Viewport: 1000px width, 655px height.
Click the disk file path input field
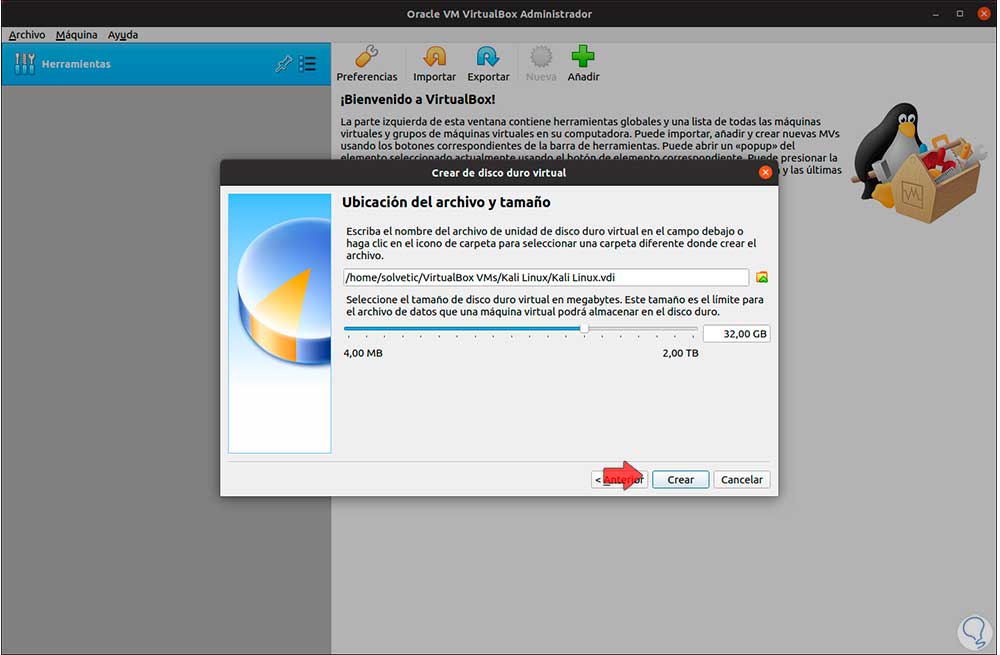[x=546, y=277]
